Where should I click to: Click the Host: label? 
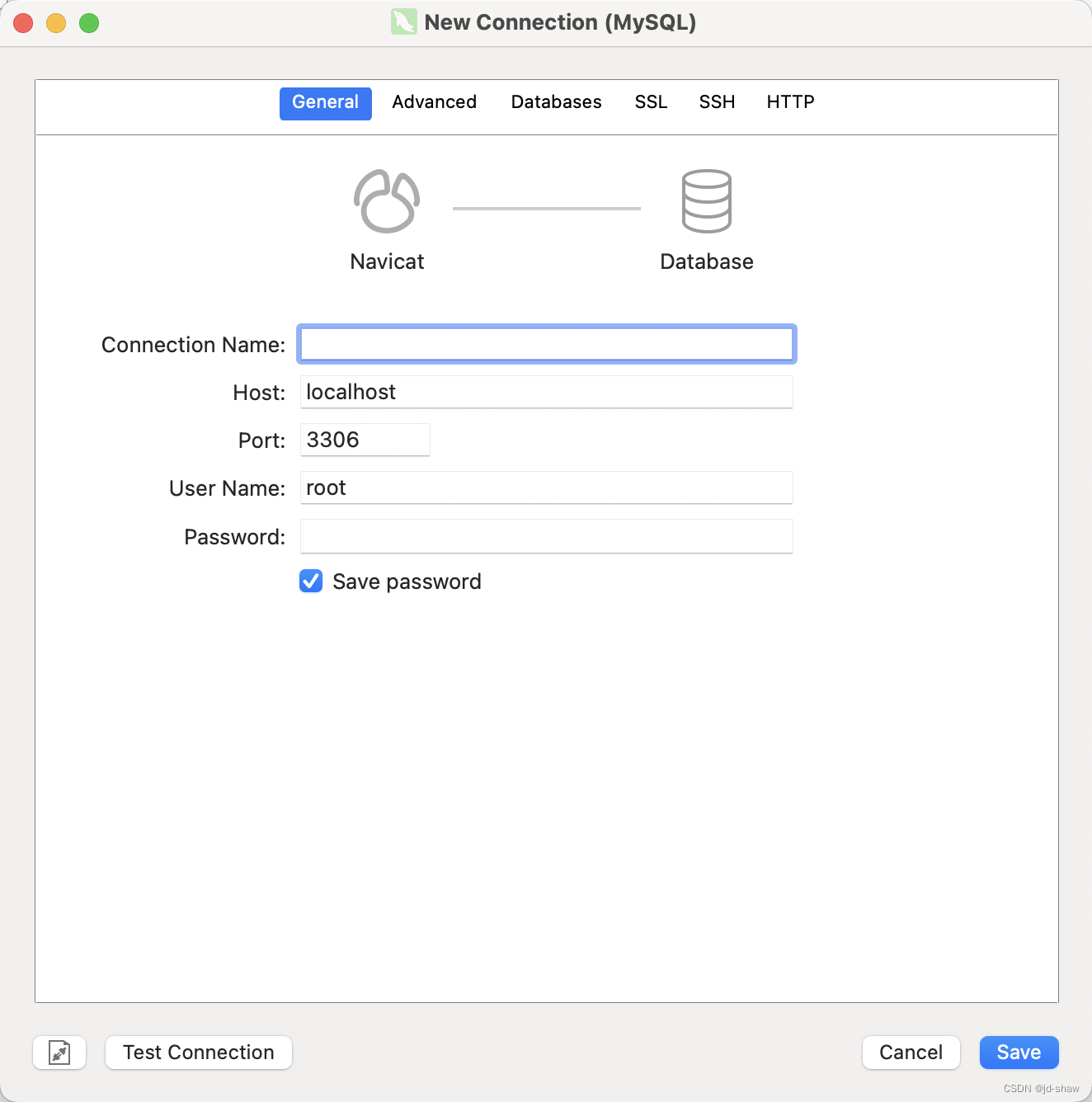pos(259,393)
